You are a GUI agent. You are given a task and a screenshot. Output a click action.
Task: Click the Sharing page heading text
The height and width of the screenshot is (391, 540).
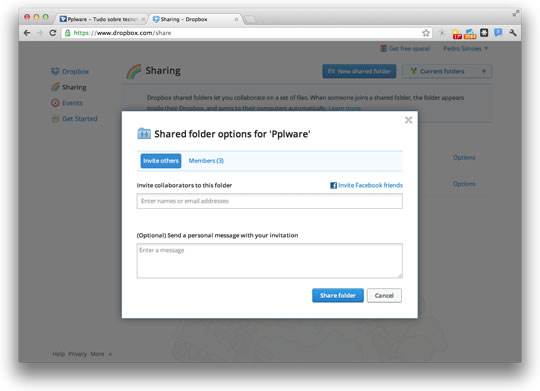(163, 71)
